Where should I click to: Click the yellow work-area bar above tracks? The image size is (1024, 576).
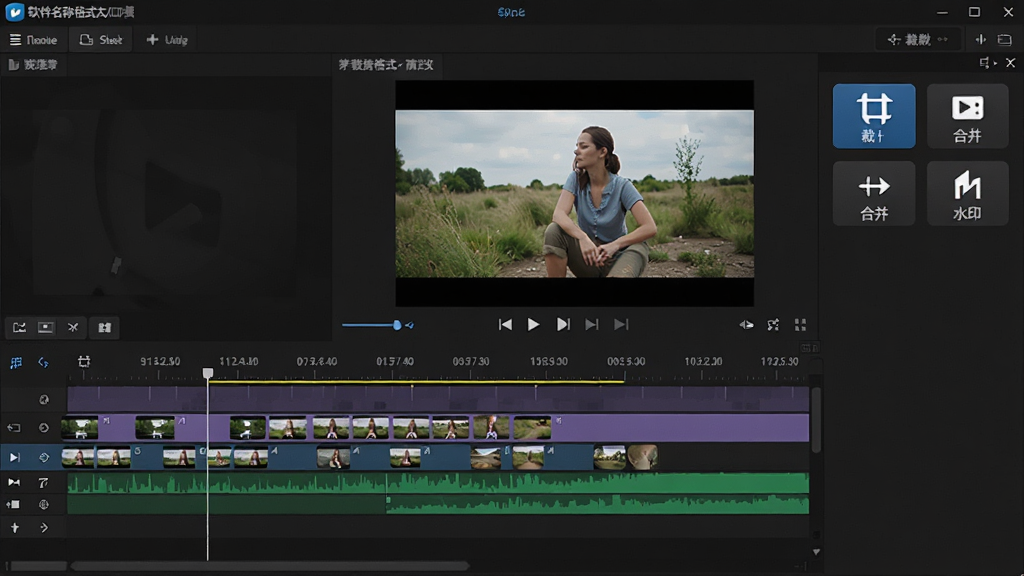point(416,381)
